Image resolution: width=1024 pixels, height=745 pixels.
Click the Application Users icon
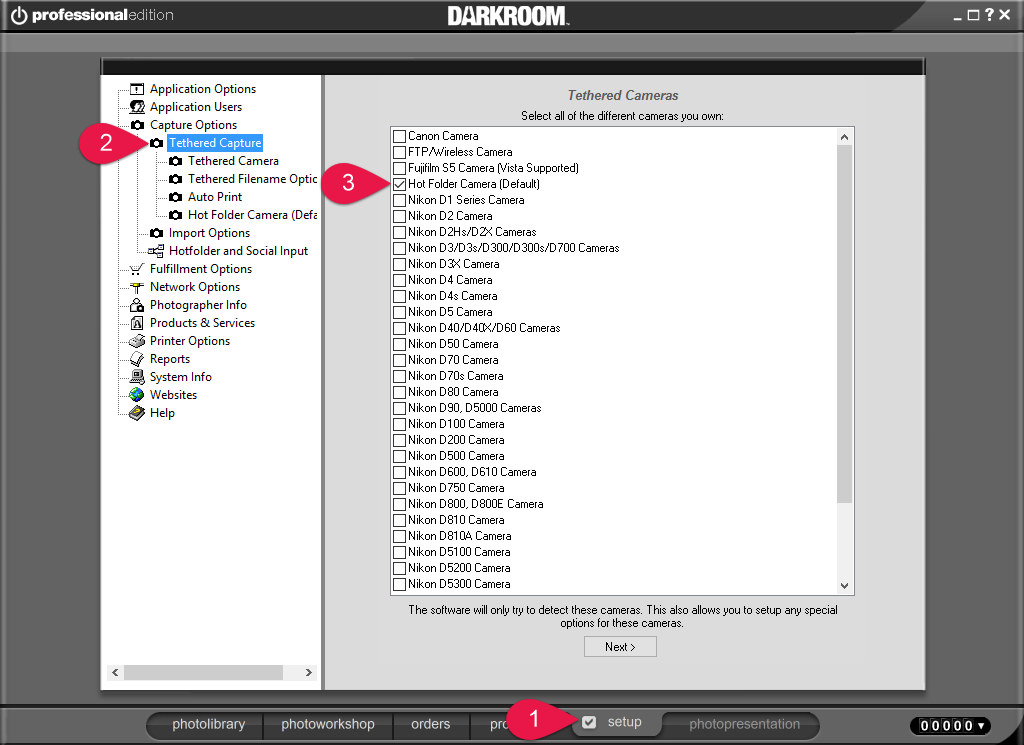coord(136,106)
